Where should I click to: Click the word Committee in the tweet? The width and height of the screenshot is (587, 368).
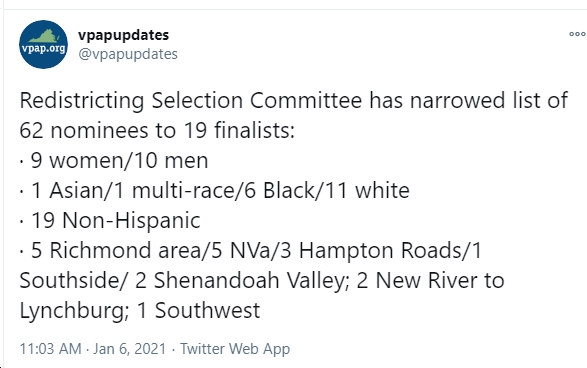[306, 100]
